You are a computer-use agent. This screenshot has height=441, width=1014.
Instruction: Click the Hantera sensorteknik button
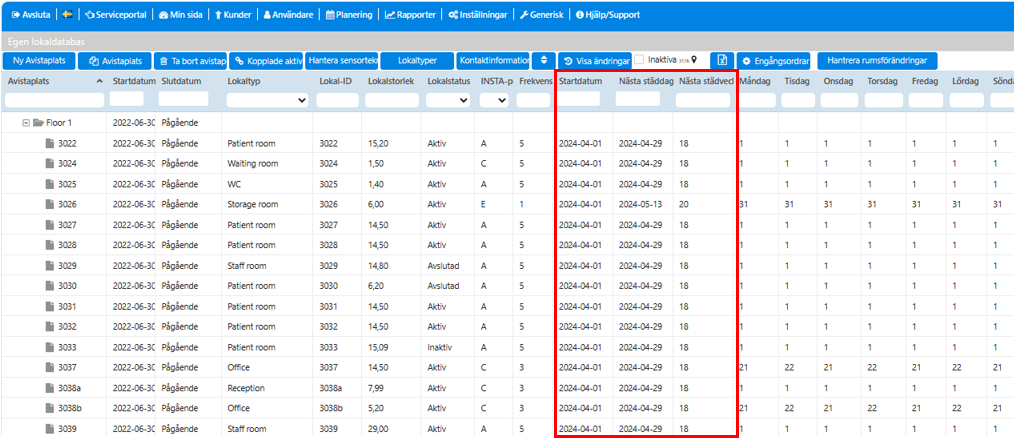[x=341, y=61]
